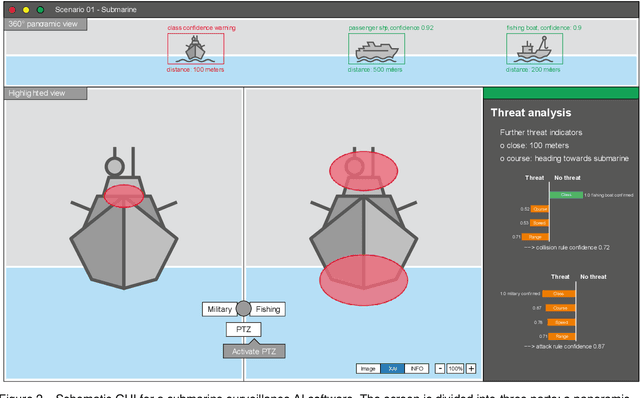Click the 'distance: 200 meters' label
The width and height of the screenshot is (640, 398).
pyautogui.click(x=533, y=70)
